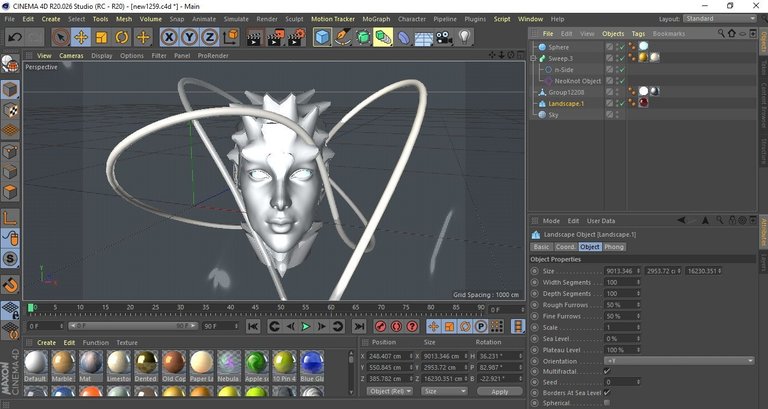Toggle Sweep.3 visibility checkmark
768x409 pixels.
click(622, 58)
